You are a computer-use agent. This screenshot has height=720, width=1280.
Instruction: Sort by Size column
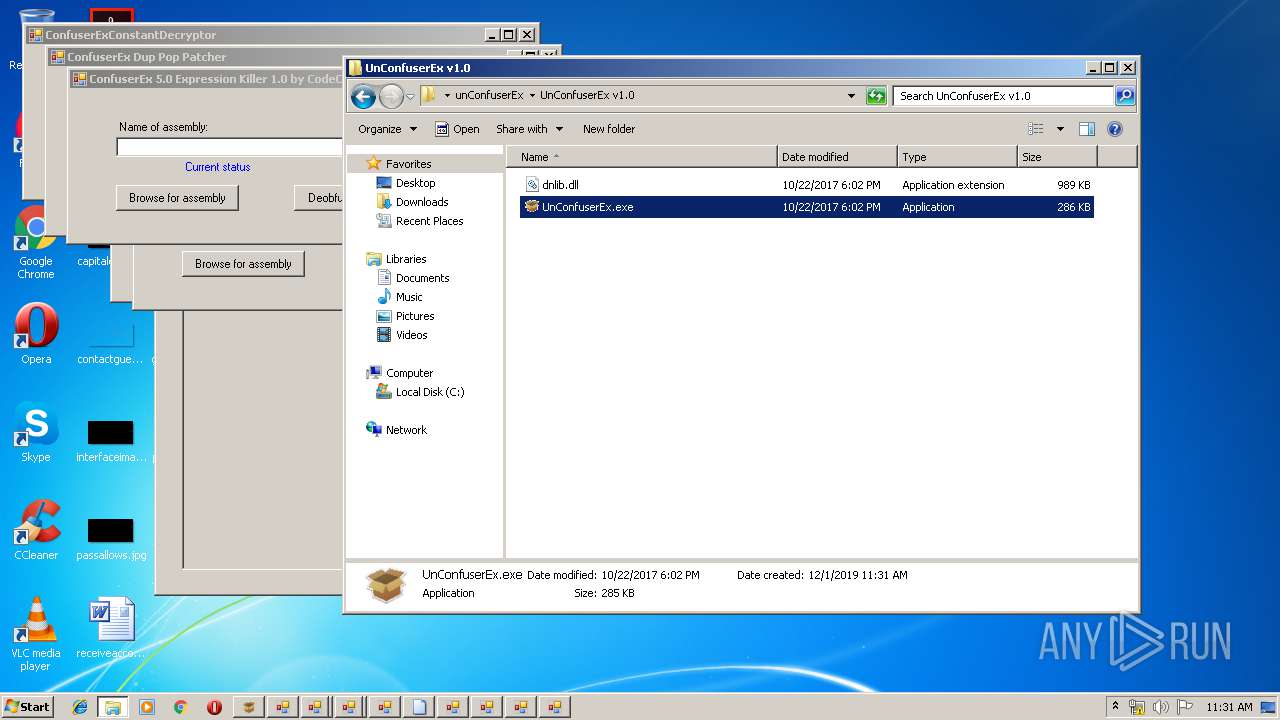[1057, 157]
